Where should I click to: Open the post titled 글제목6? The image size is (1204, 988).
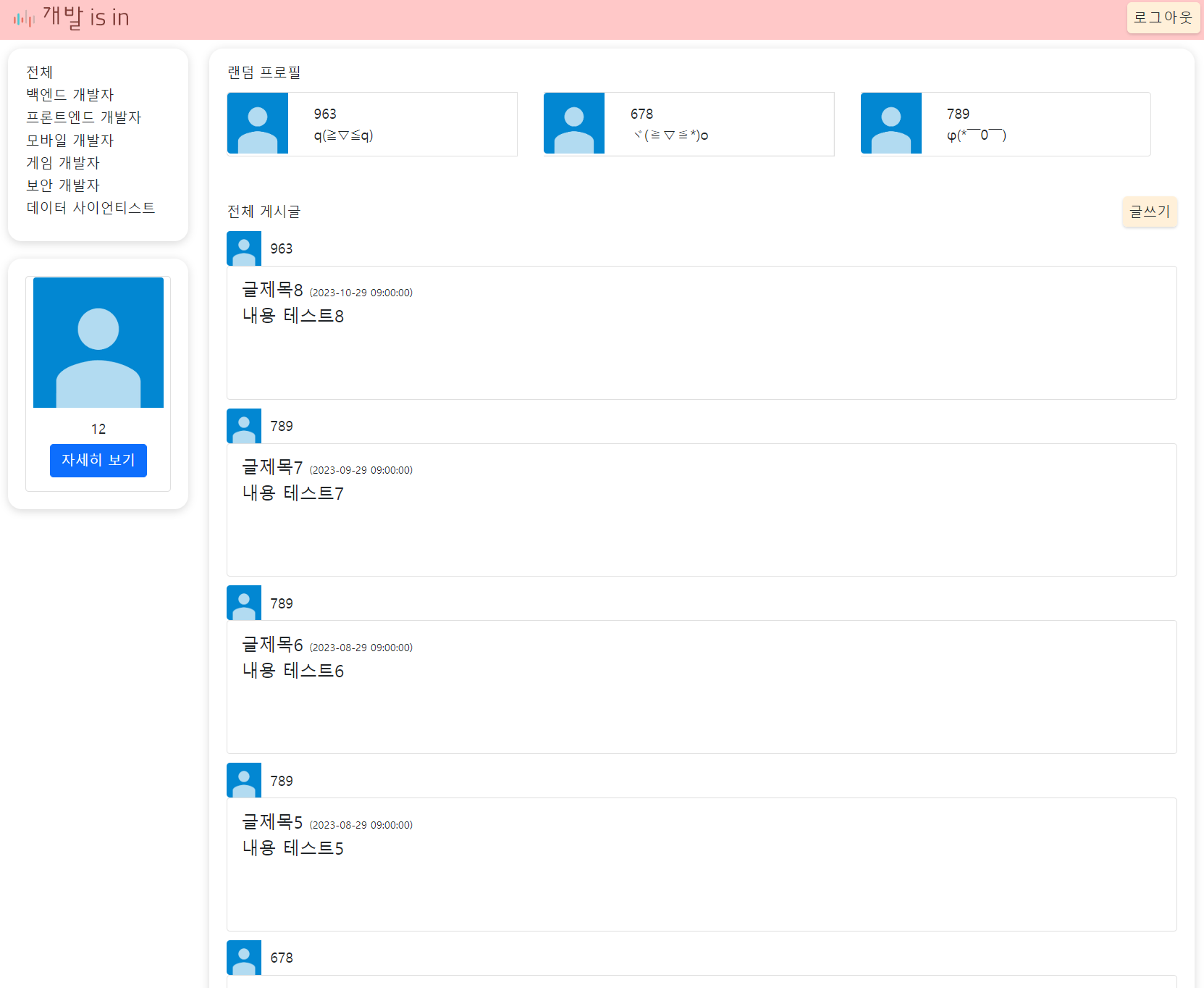273,645
